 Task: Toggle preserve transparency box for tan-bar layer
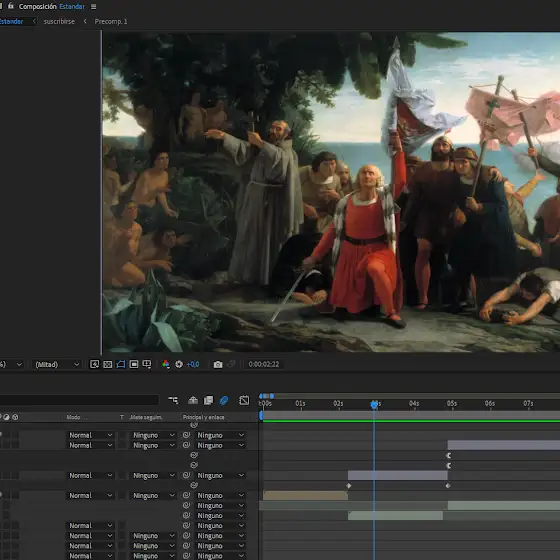coord(122,495)
